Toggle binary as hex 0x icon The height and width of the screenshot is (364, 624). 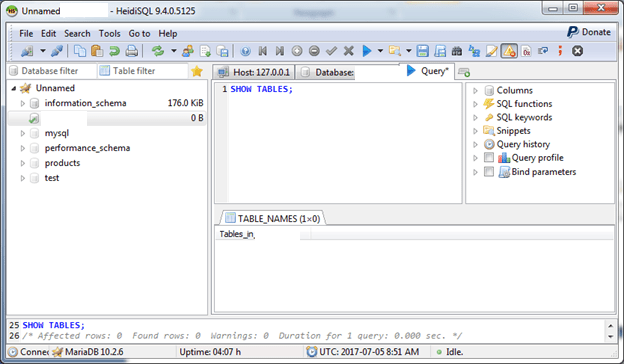(526, 51)
